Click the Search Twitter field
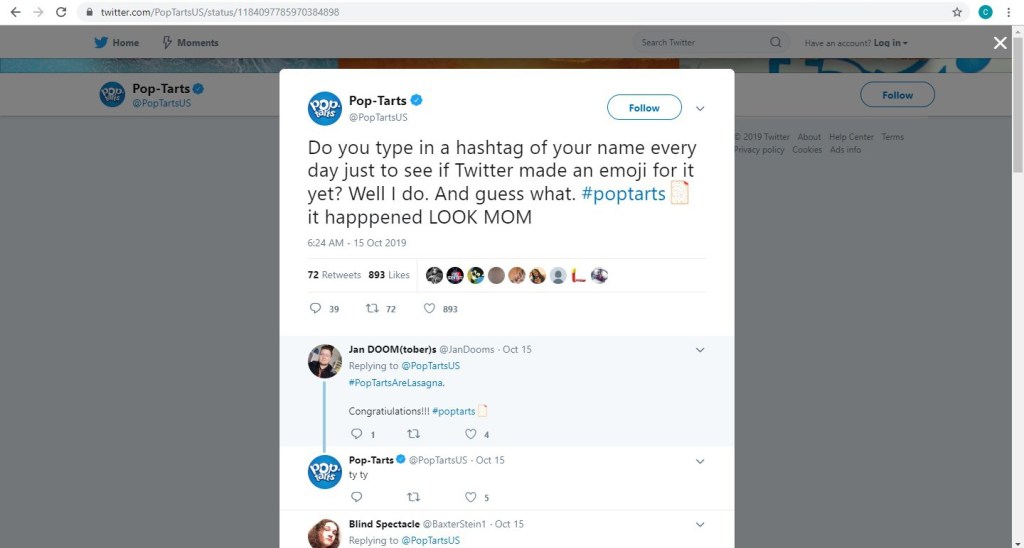 (x=700, y=43)
